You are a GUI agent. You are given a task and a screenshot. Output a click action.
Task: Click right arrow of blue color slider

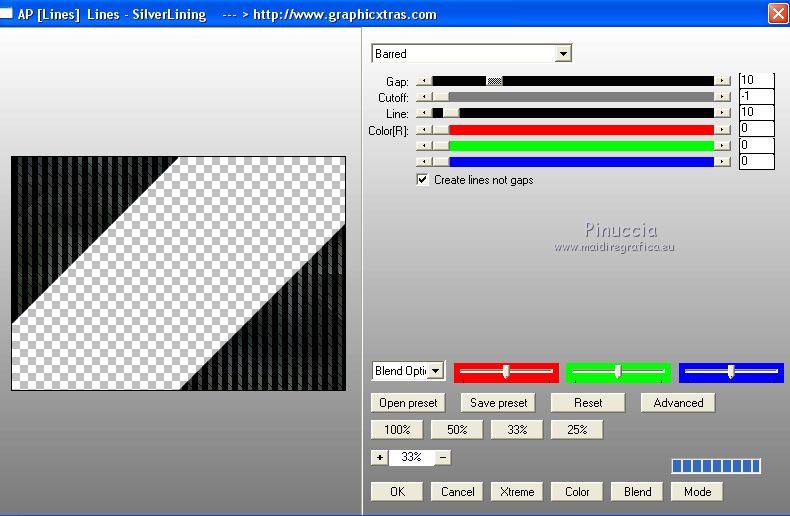(x=722, y=162)
